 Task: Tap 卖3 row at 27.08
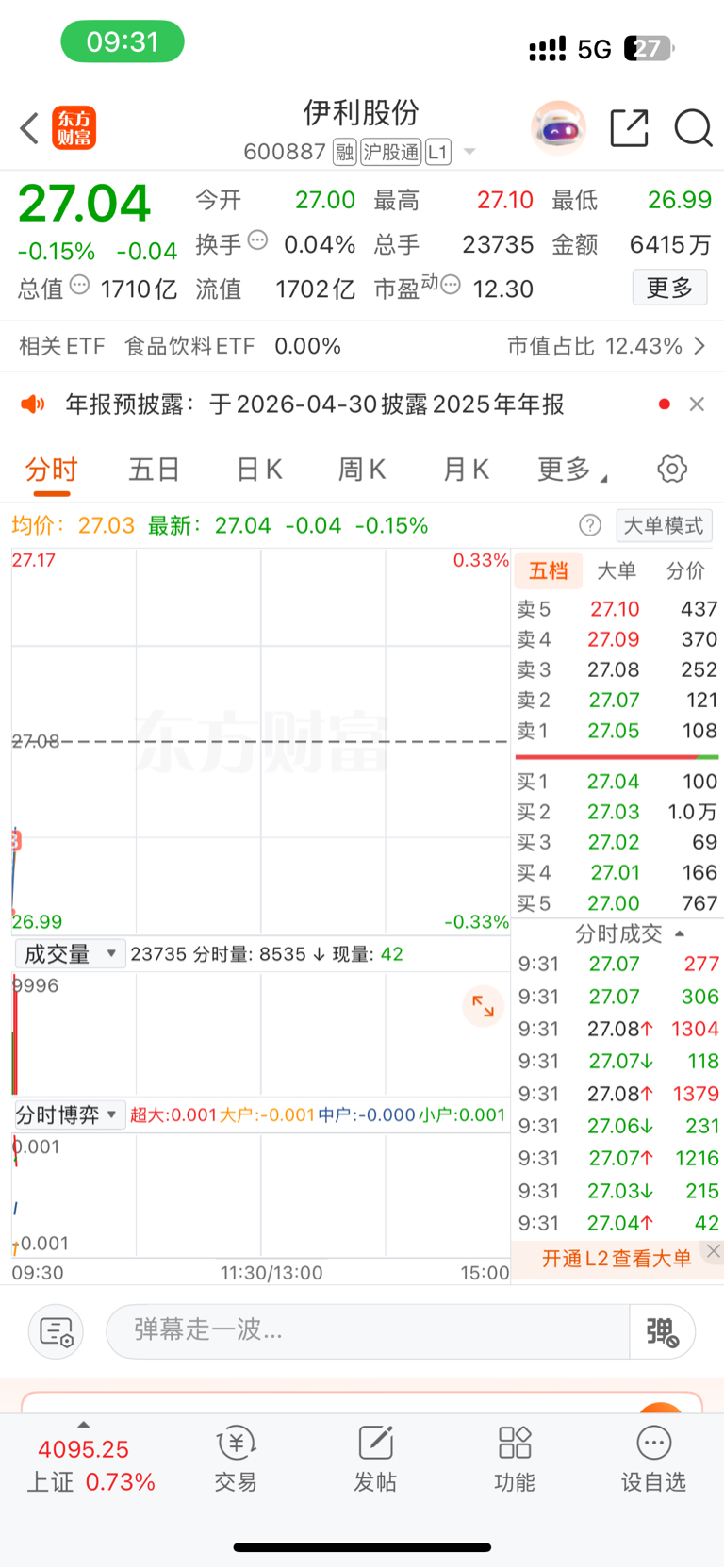pos(617,669)
